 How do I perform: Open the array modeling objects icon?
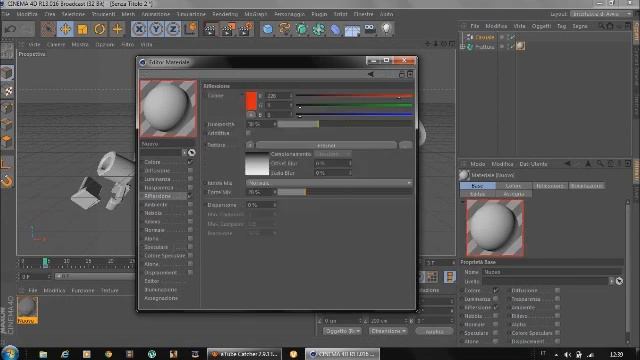(x=318, y=29)
